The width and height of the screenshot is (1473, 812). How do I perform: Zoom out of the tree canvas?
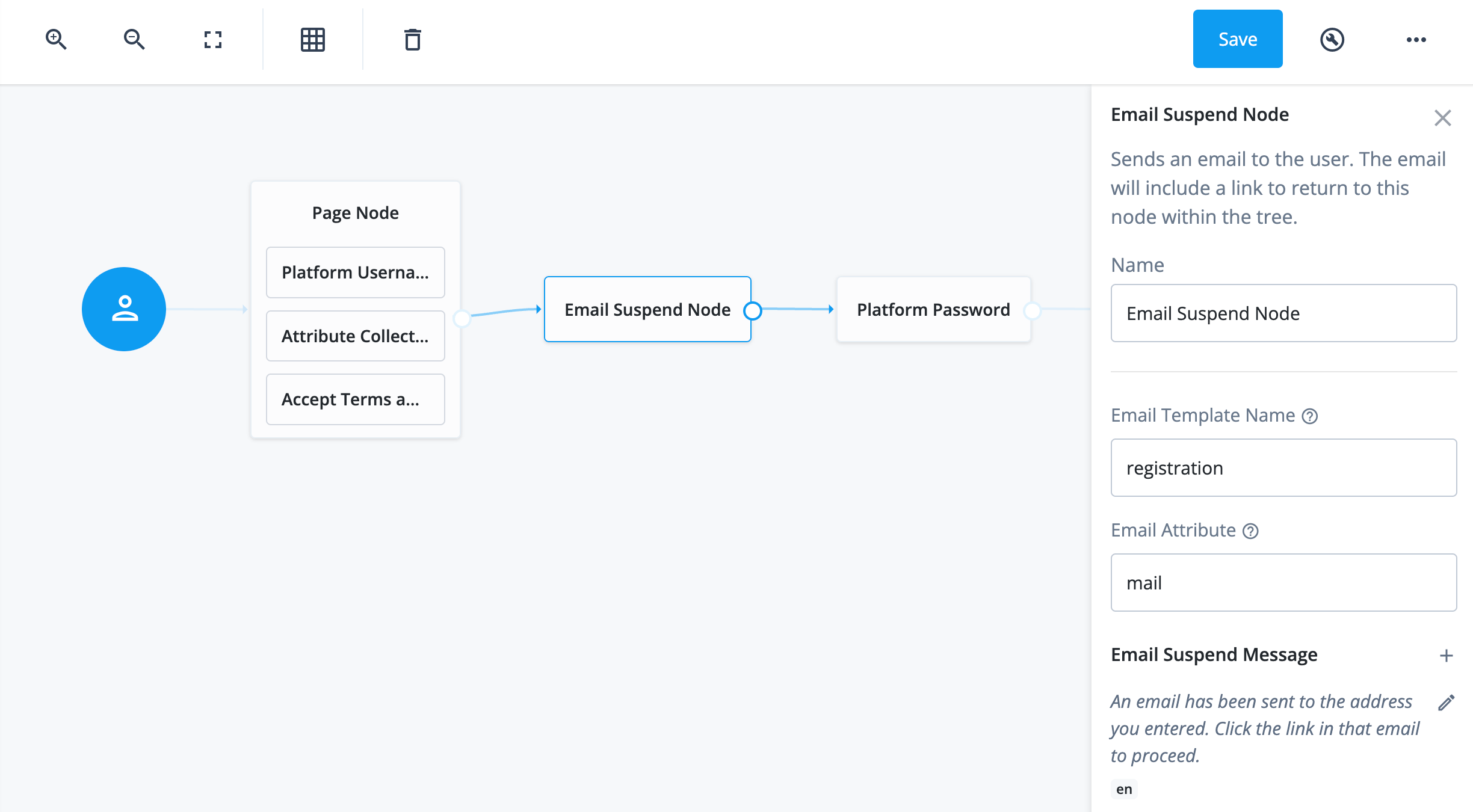pos(134,38)
